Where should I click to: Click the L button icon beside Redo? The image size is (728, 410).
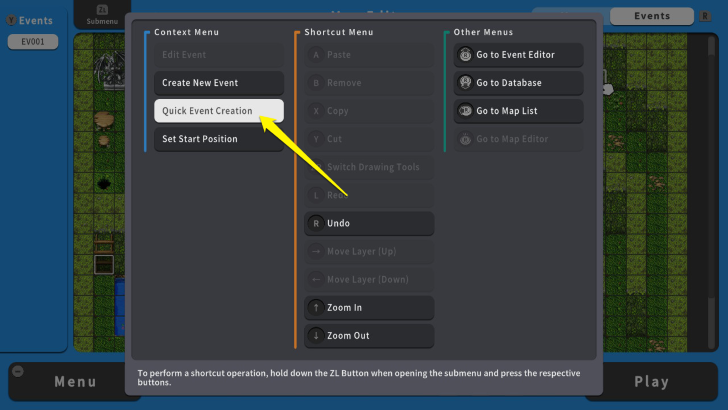316,195
